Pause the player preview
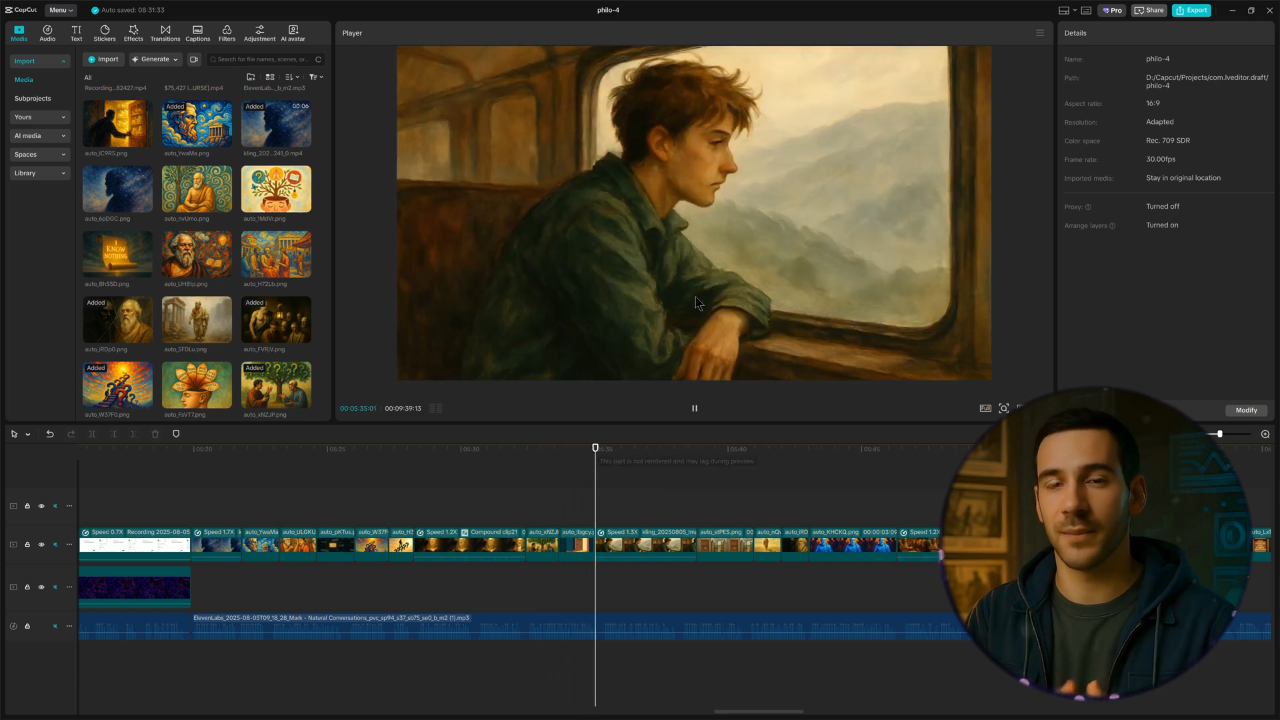 pyautogui.click(x=694, y=408)
